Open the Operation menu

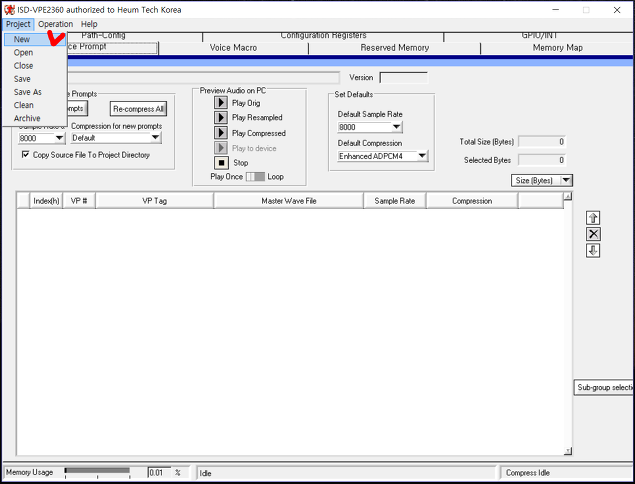coord(55,24)
